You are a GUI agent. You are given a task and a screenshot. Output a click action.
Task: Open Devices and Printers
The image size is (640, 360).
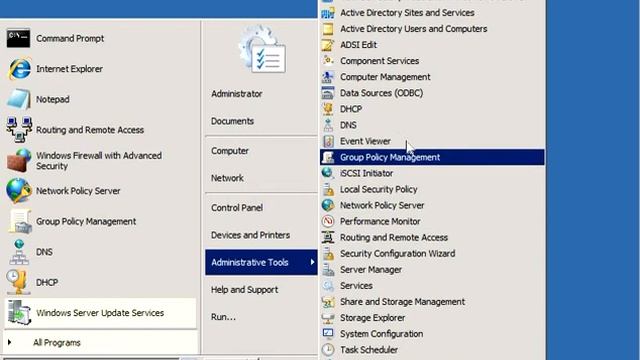[250, 235]
